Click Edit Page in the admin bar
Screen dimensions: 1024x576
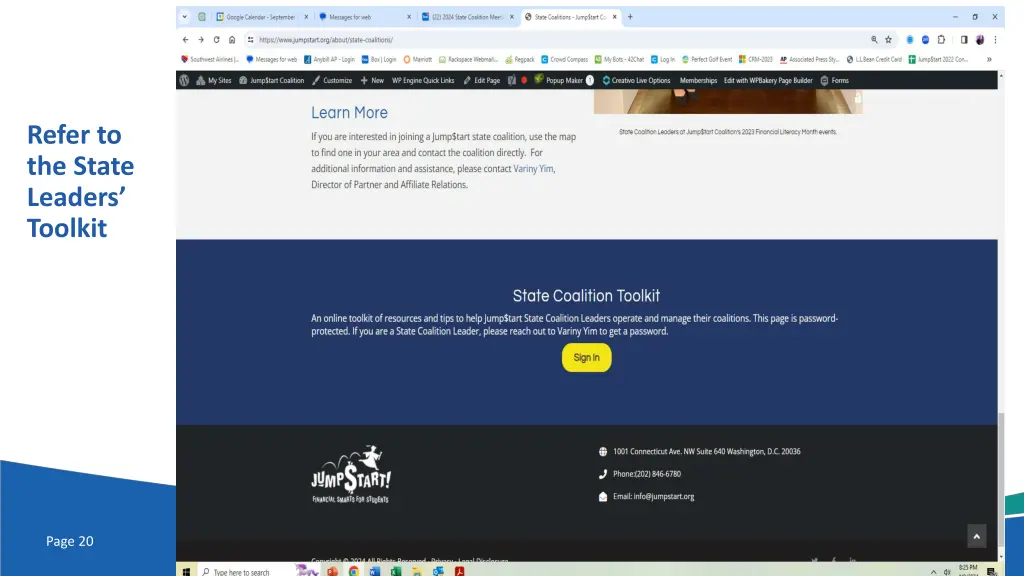coord(481,80)
